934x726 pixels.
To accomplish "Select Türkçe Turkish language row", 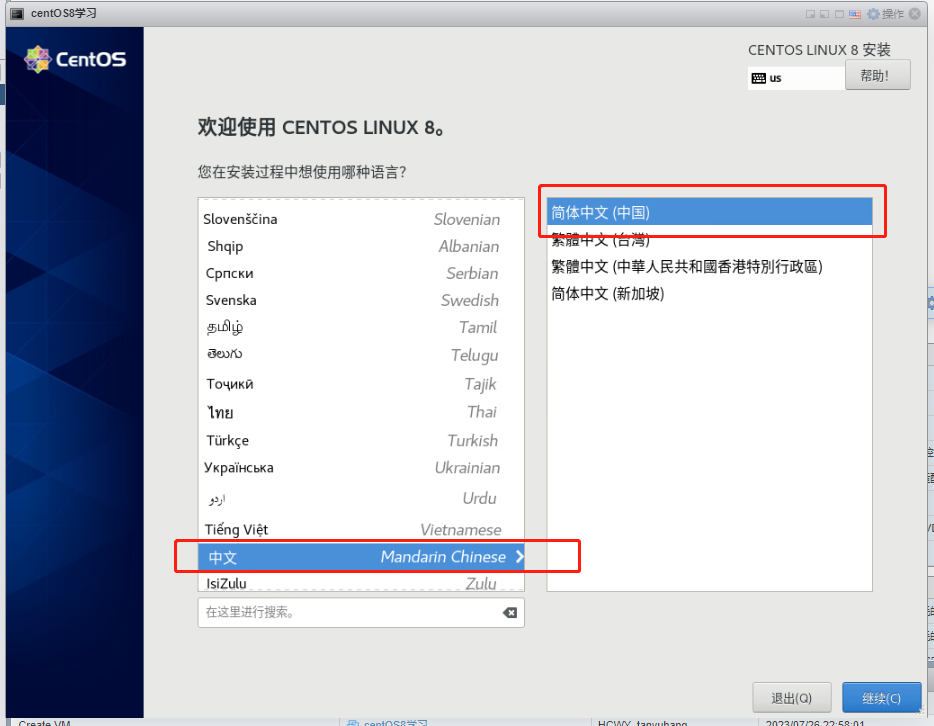I will click(361, 441).
